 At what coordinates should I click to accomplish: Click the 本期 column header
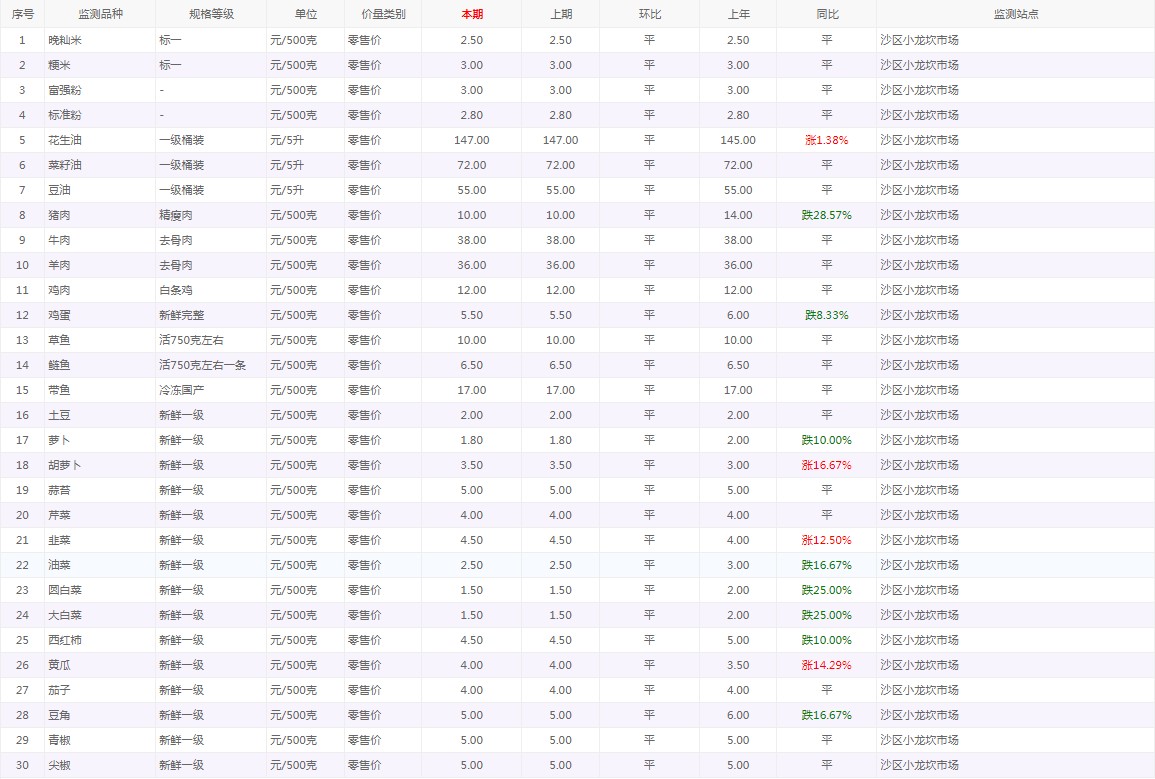click(472, 14)
